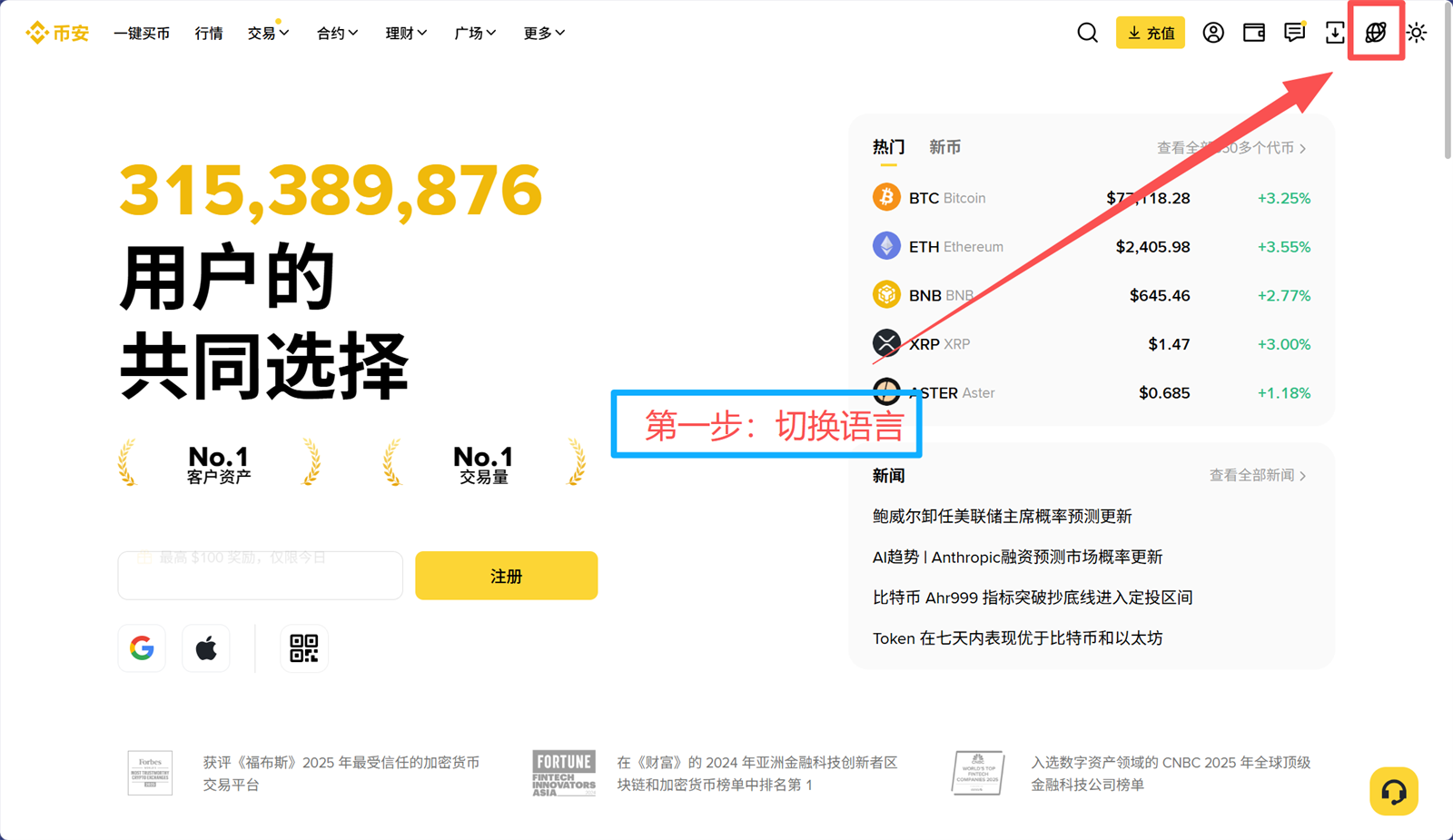Expand the 理财 dropdown menu

pyautogui.click(x=406, y=33)
